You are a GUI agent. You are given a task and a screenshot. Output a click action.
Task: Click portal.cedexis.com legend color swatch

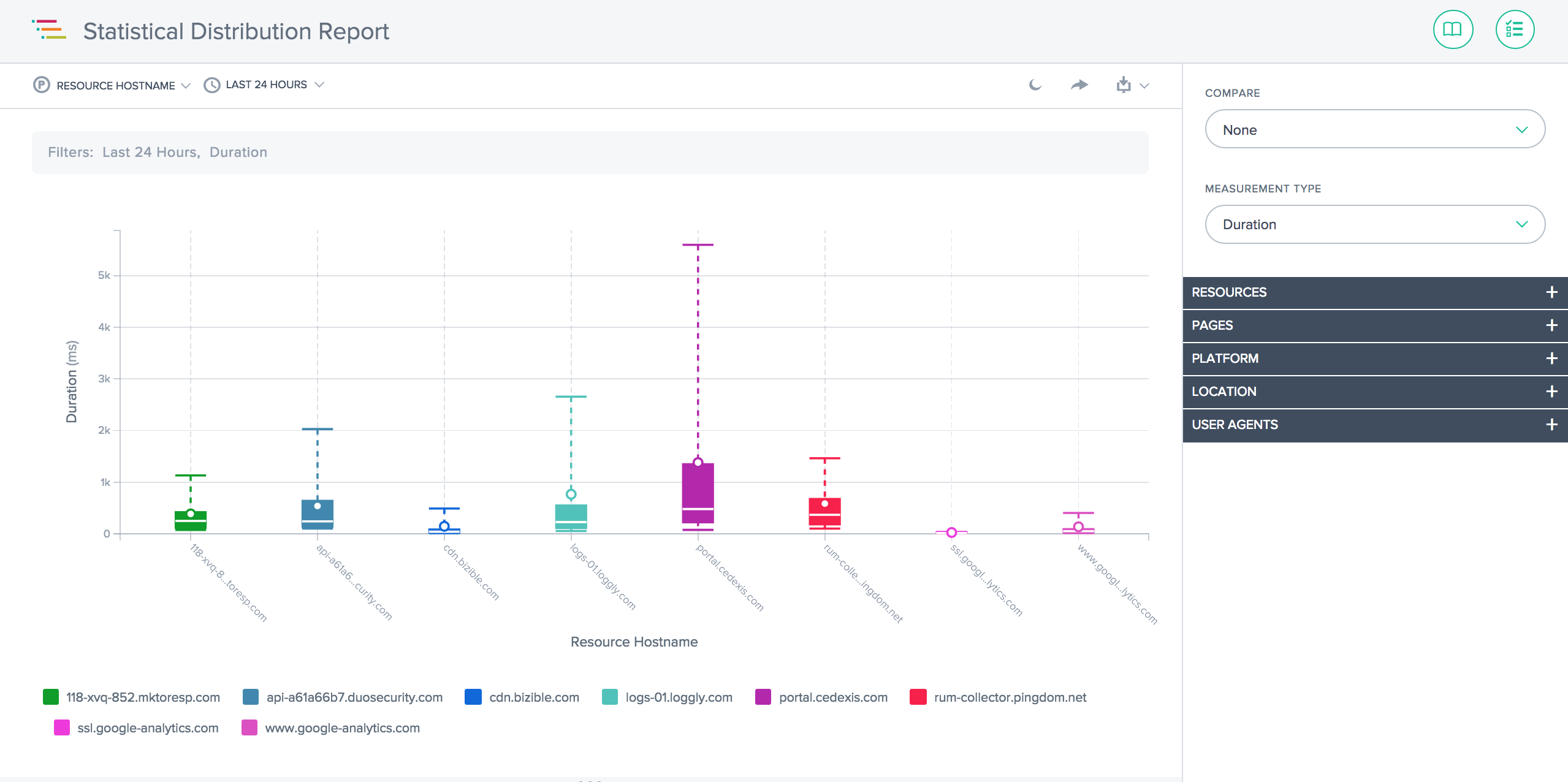(x=763, y=697)
